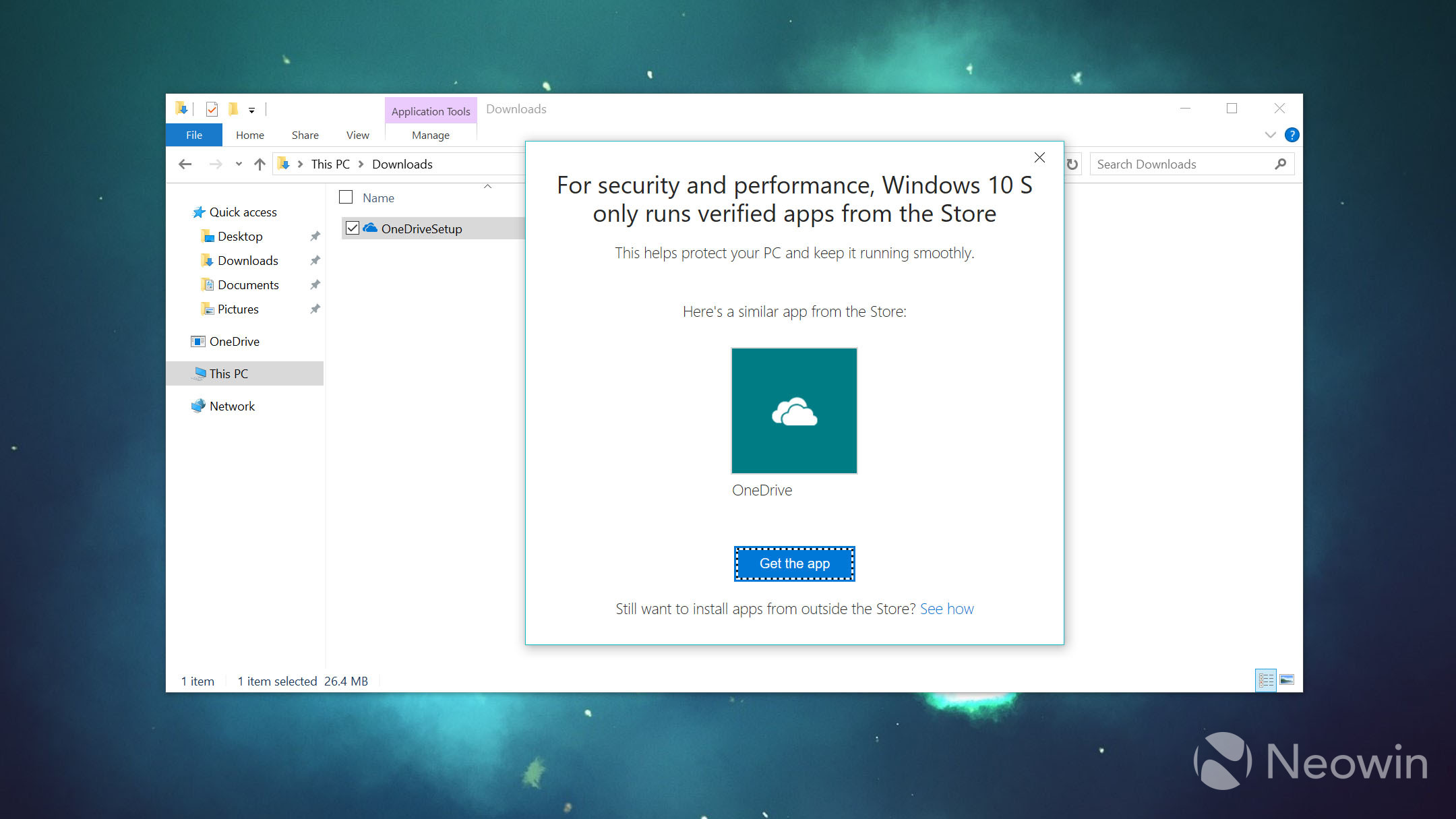The width and height of the screenshot is (1456, 819).
Task: Toggle the select-all checkbox beside Name
Action: 346,198
